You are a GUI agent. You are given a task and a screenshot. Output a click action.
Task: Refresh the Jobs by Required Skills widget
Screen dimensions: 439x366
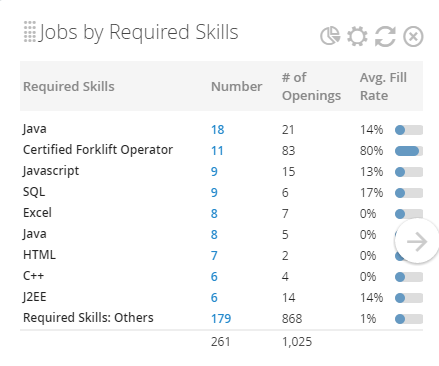[385, 36]
